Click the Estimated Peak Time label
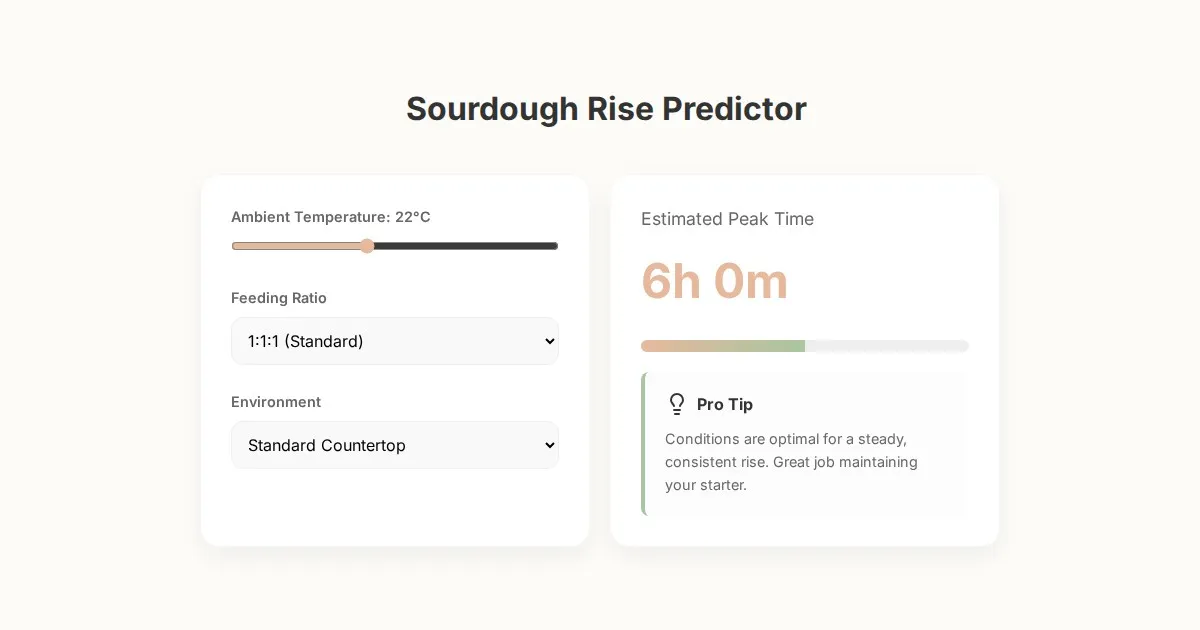1200x630 pixels. (727, 219)
